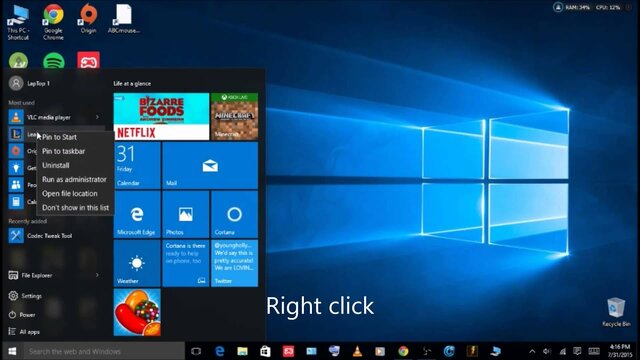640x360 pixels.
Task: Open the 'Cortana is there' phone tile
Action: point(186,263)
